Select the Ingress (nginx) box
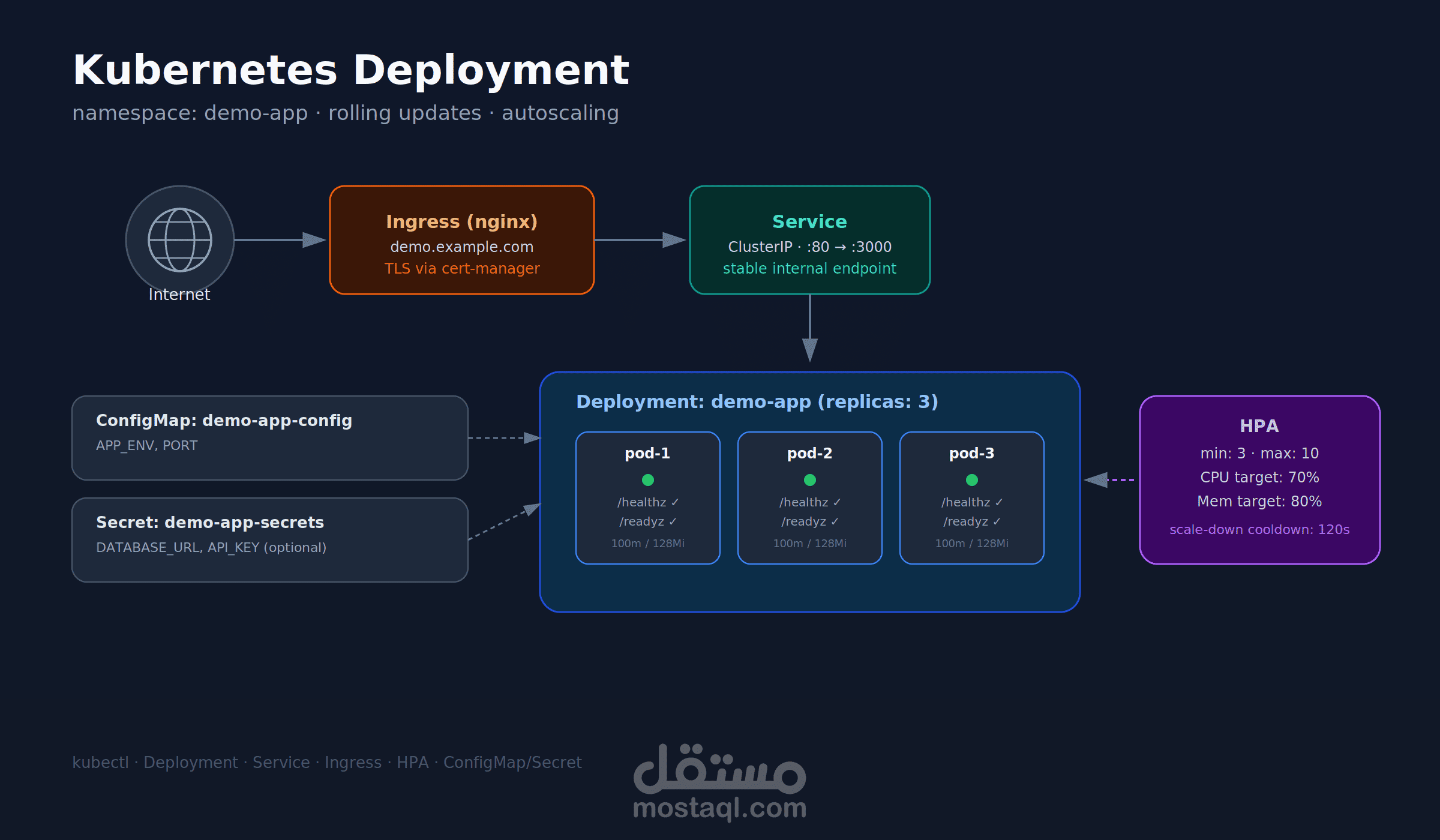This screenshot has width=1440, height=840. click(x=462, y=240)
